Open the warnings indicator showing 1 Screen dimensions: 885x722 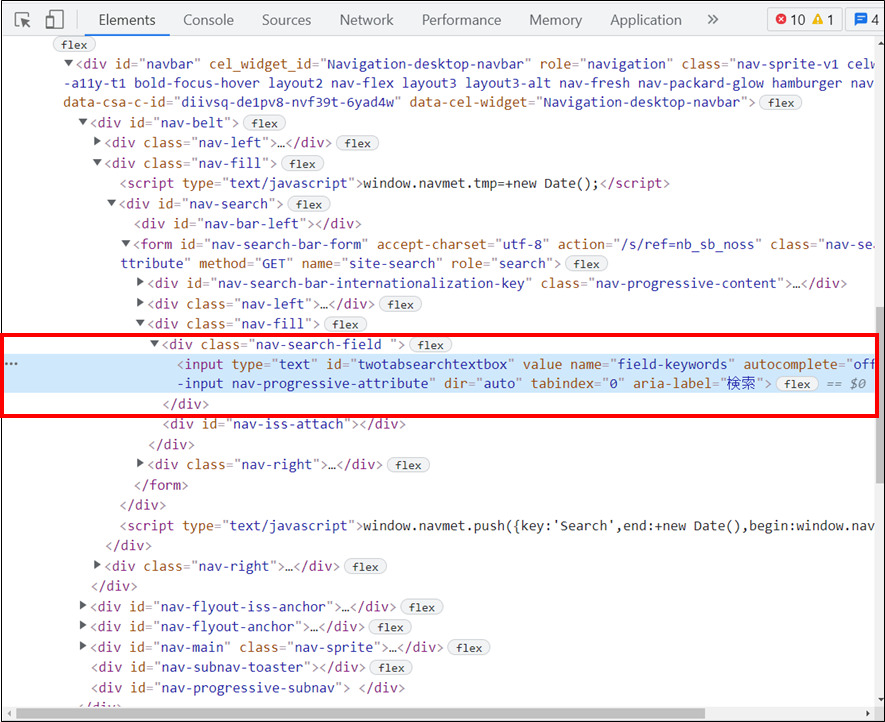(x=823, y=20)
